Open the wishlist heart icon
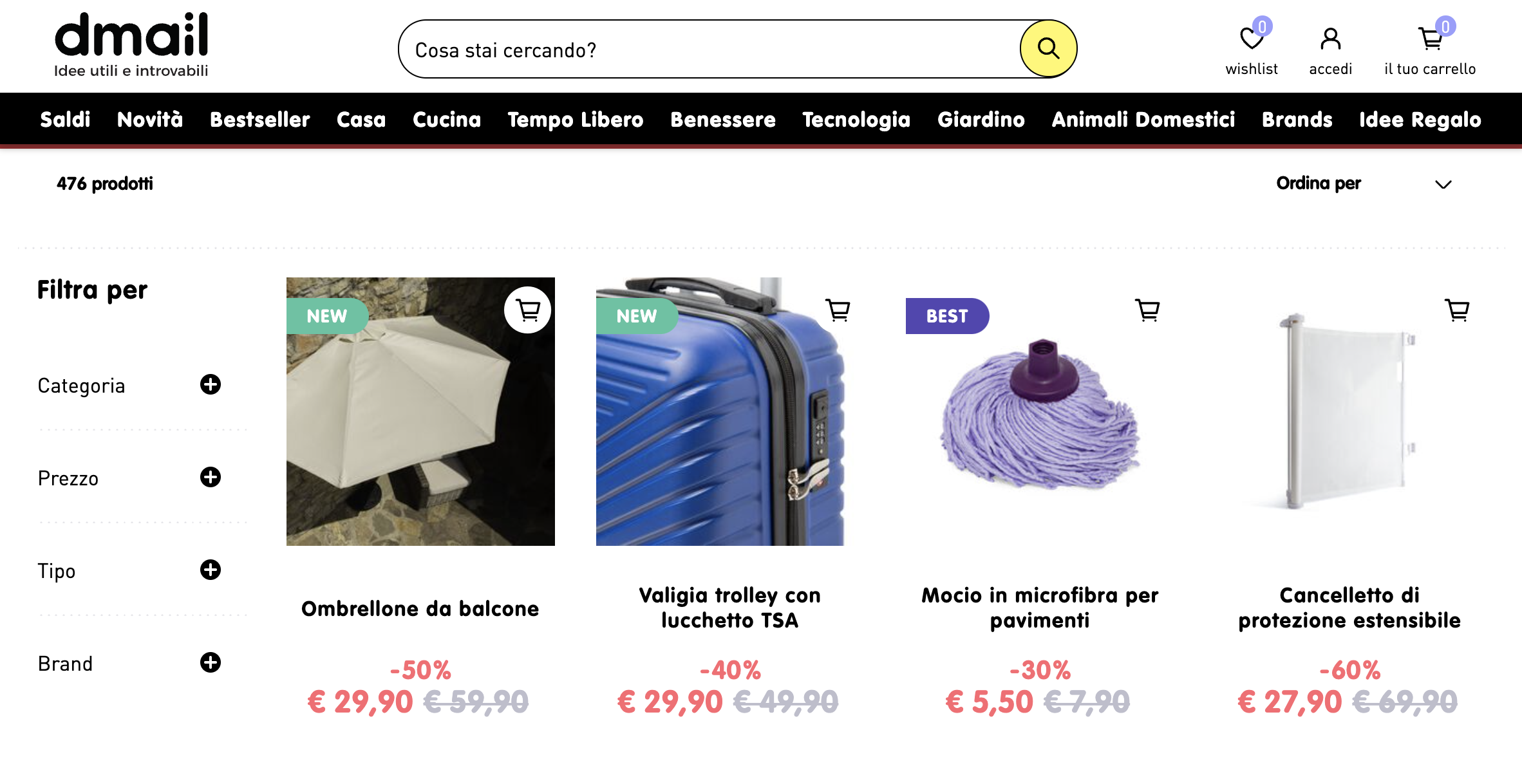The width and height of the screenshot is (1522, 784). click(1252, 38)
